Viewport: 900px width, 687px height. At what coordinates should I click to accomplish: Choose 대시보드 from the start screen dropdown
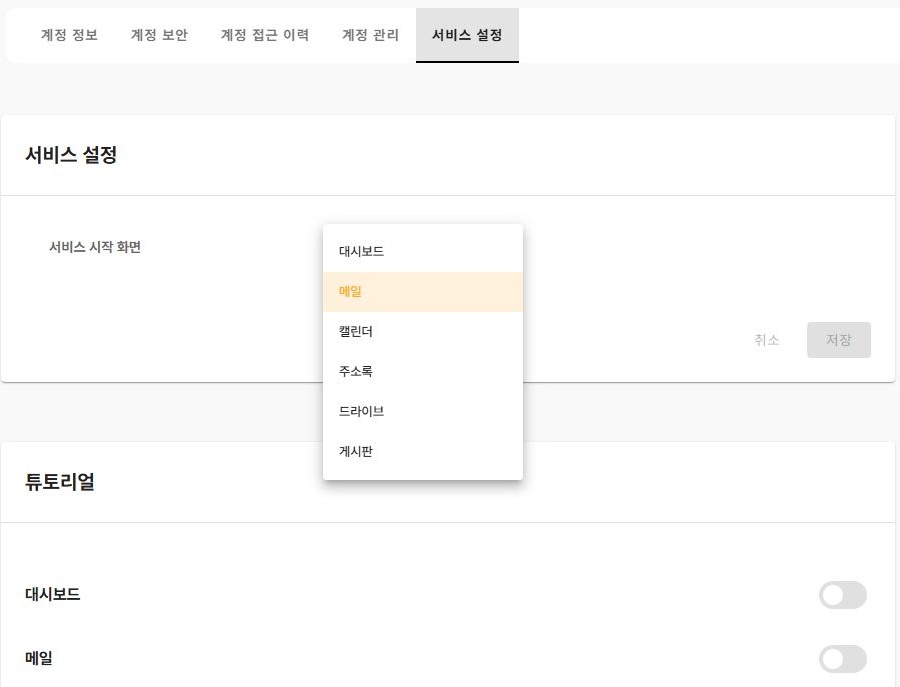(423, 251)
